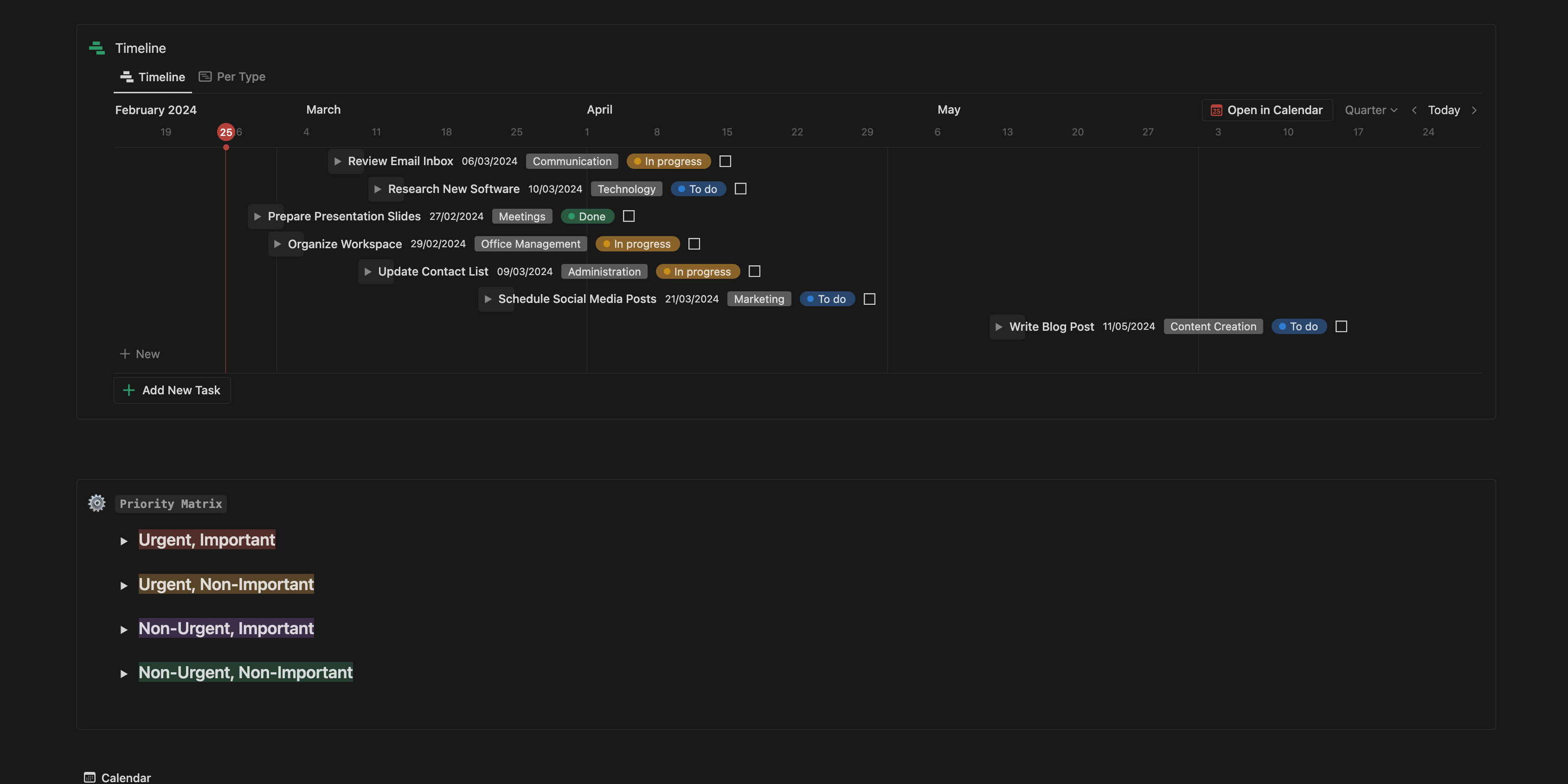Viewport: 1568px width, 784px height.
Task: Check the Review Email Inbox checkbox
Action: point(725,161)
